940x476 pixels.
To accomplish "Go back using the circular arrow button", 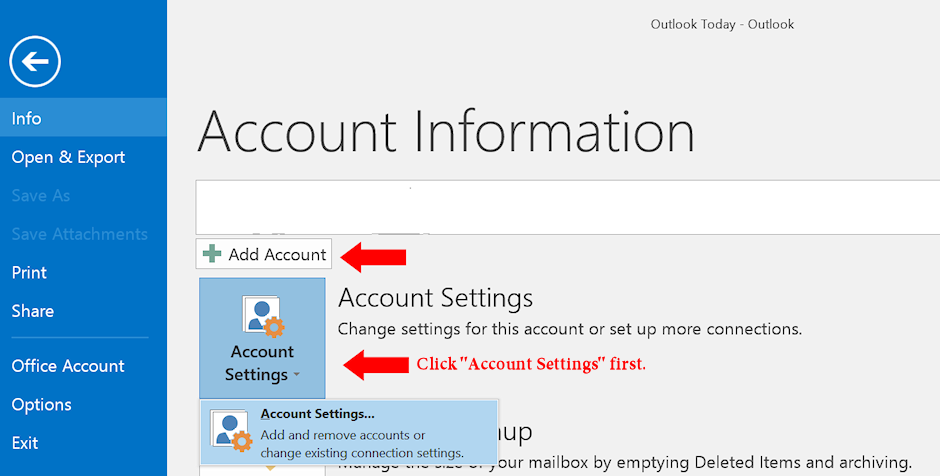I will pos(35,61).
